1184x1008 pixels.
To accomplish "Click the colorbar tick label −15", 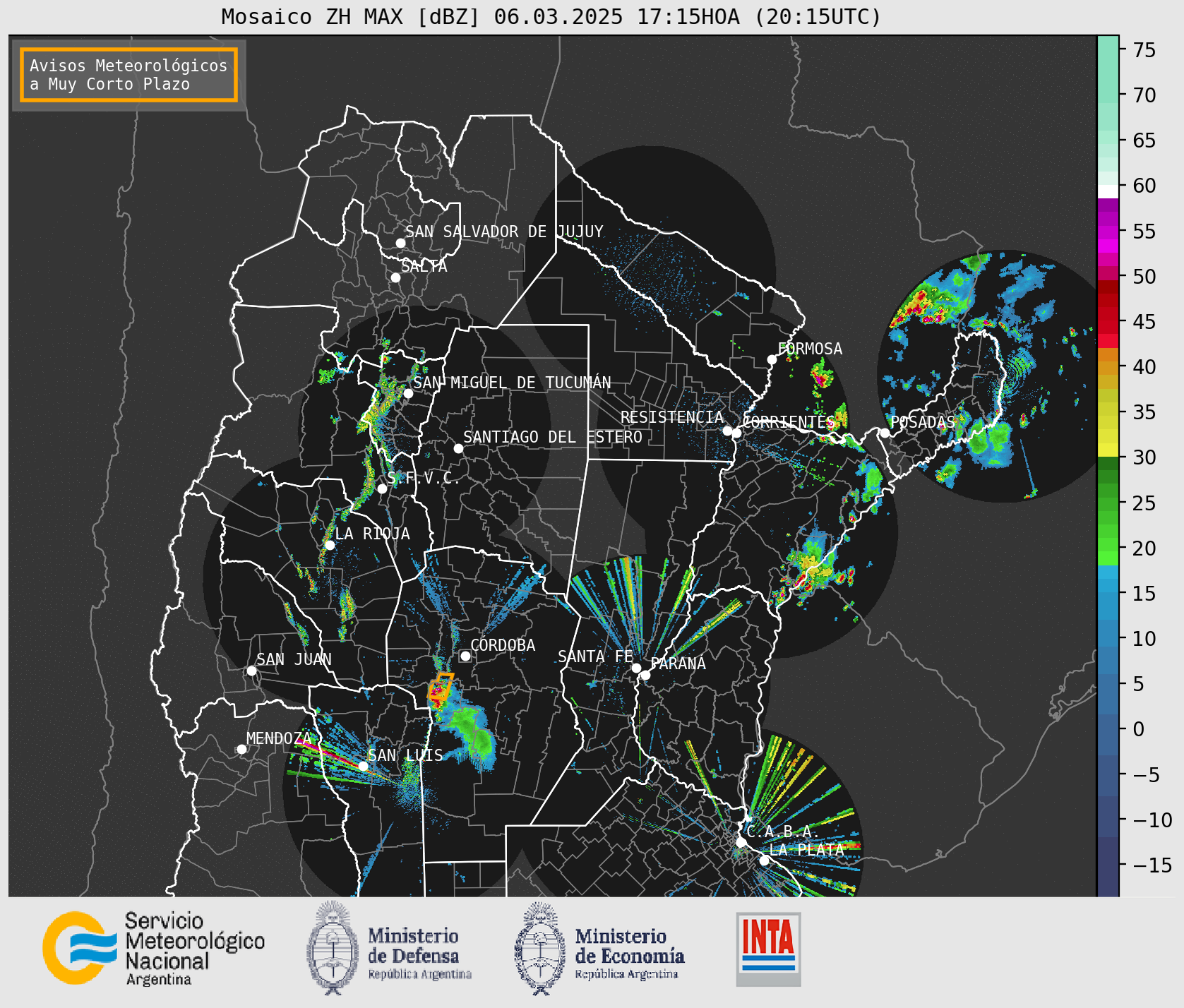I will coord(1152,865).
